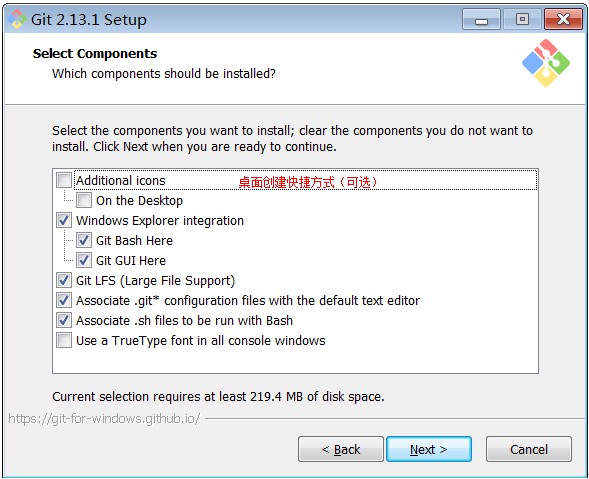Click the Next button to continue
The image size is (589, 479).
(x=429, y=449)
